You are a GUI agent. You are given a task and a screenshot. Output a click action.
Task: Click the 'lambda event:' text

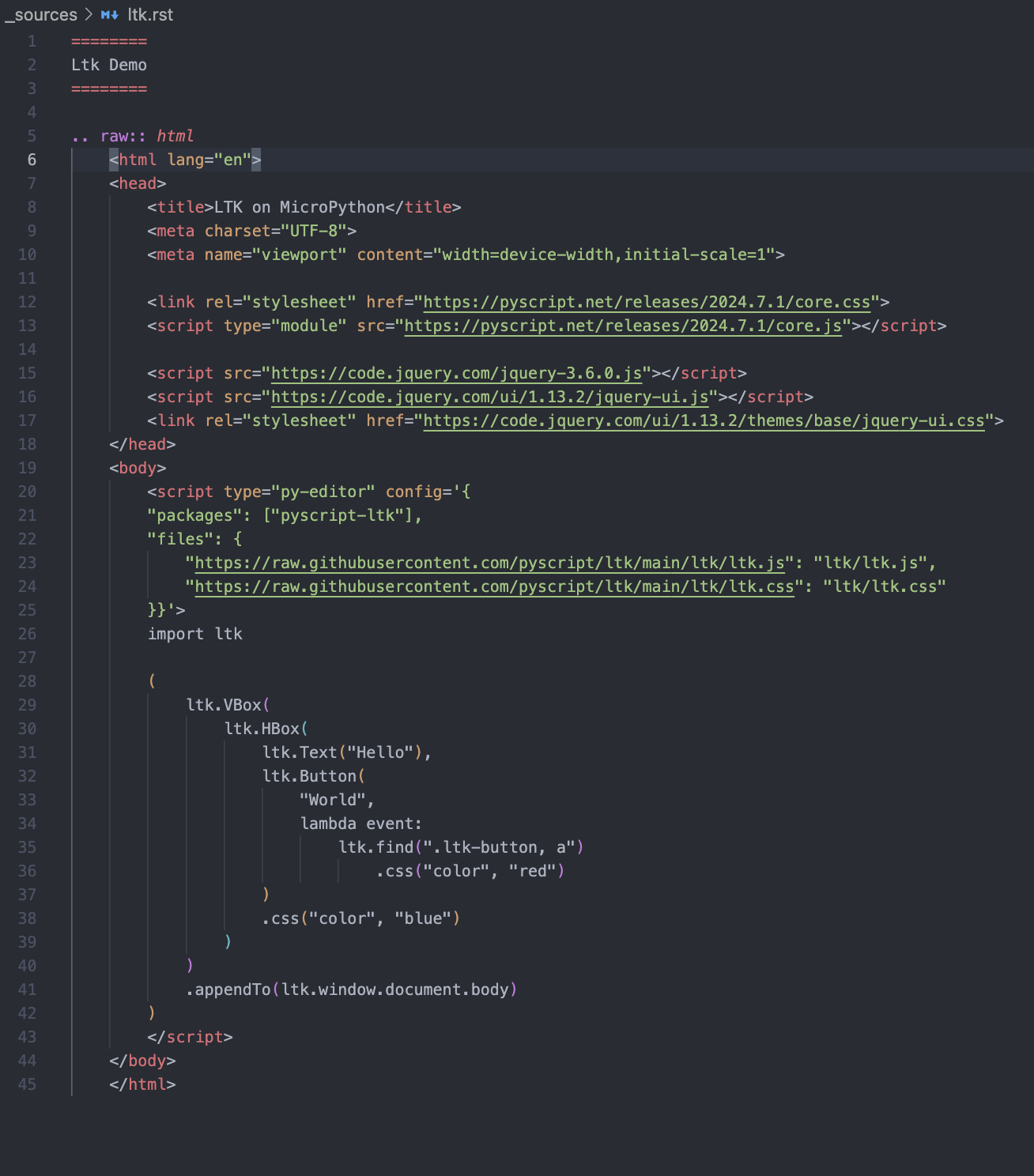[360, 824]
